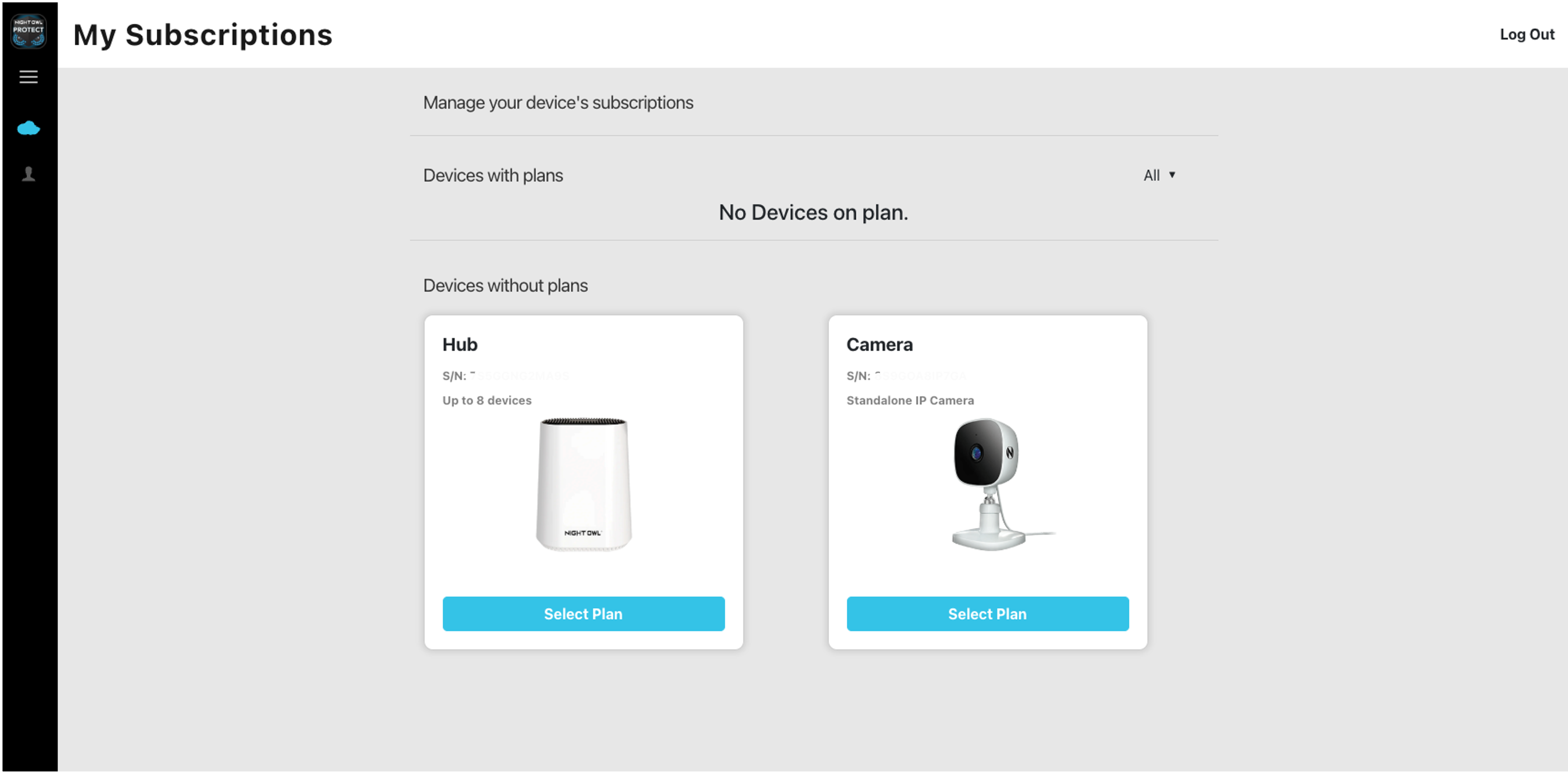This screenshot has height=773, width=1568.
Task: Click the No Devices on plan message
Action: pos(813,213)
